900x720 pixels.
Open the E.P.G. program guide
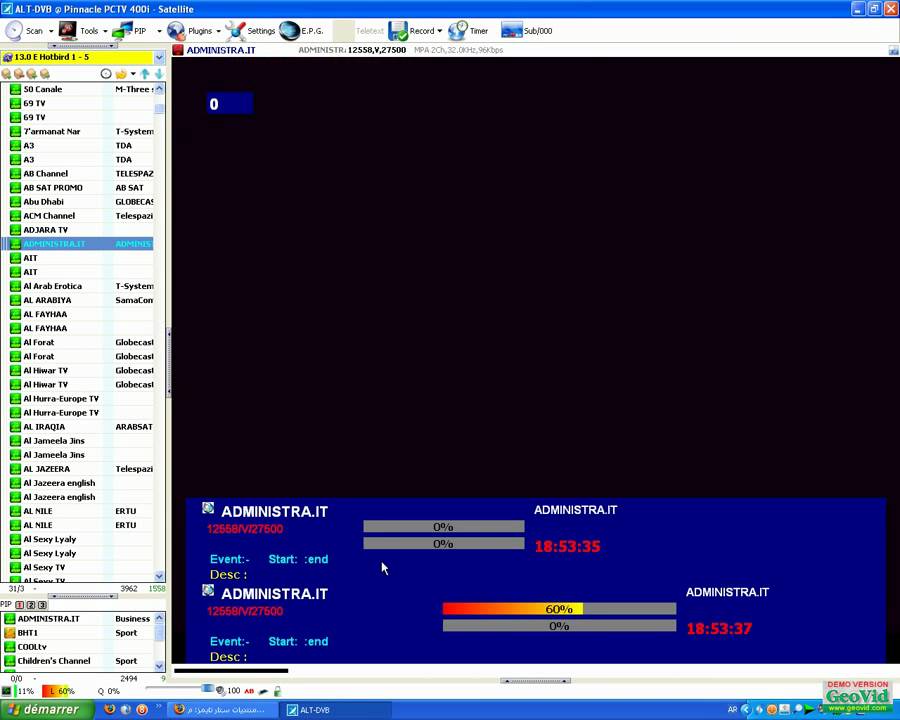(301, 31)
